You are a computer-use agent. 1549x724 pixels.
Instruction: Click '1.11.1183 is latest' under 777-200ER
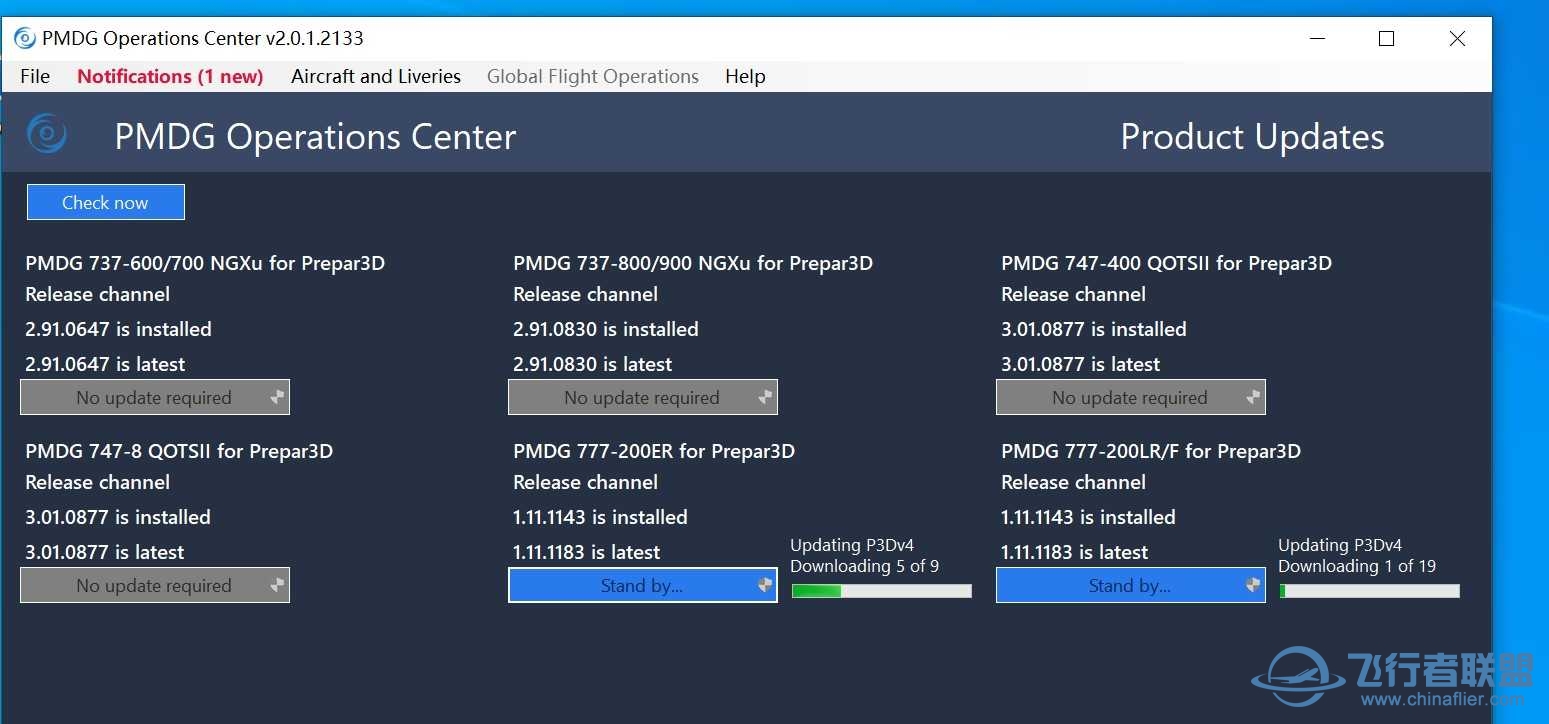[587, 552]
